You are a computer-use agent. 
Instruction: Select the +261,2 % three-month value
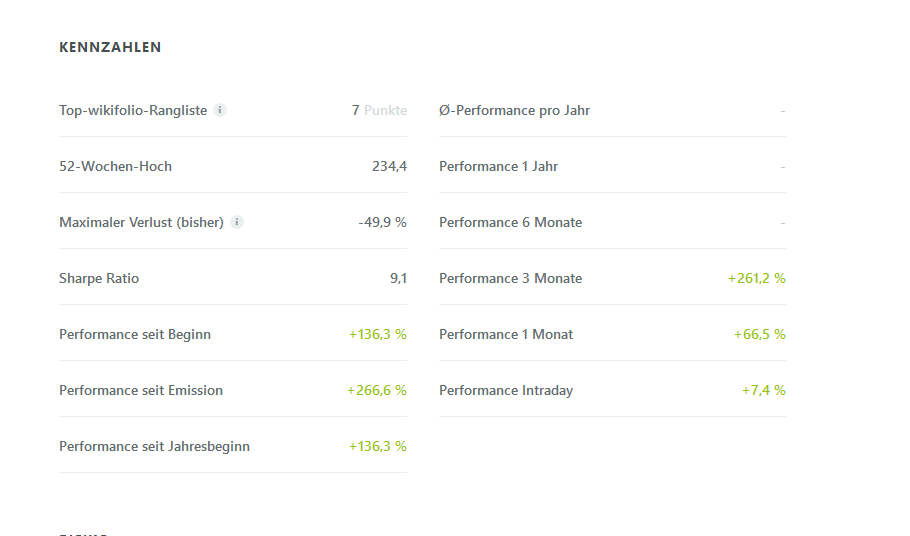[x=756, y=278]
